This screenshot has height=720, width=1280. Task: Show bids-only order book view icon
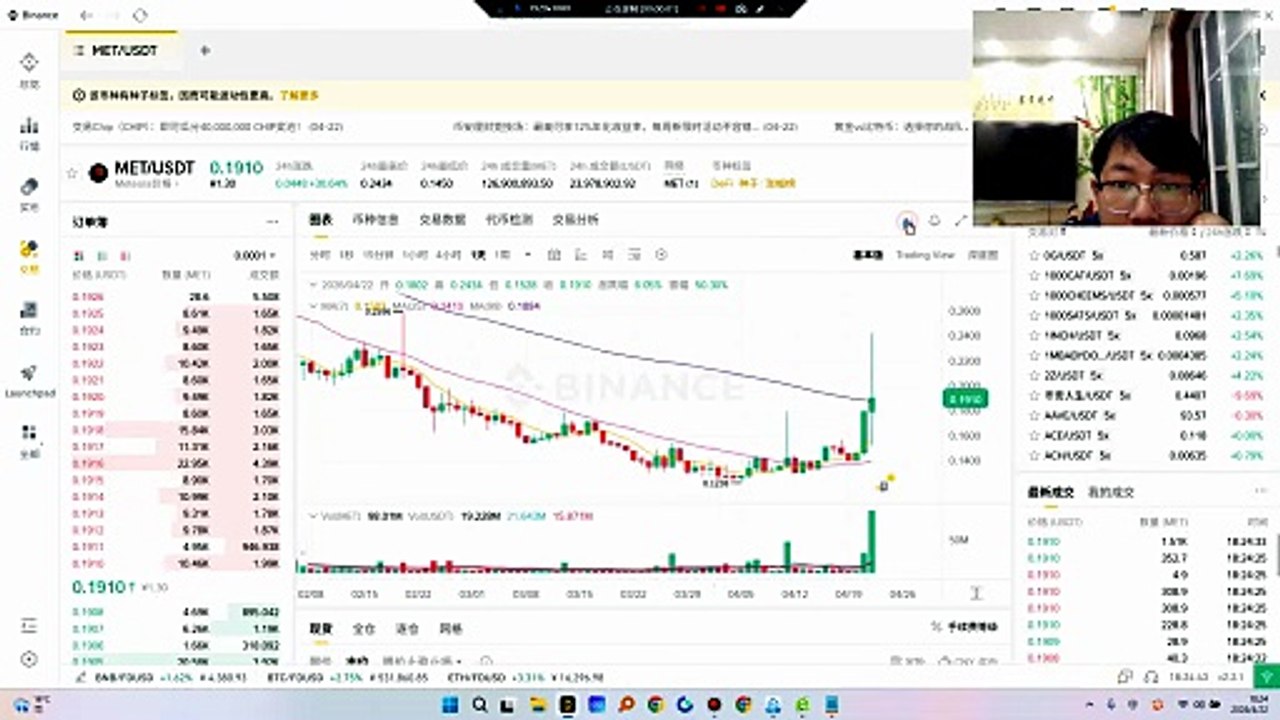pyautogui.click(x=102, y=256)
